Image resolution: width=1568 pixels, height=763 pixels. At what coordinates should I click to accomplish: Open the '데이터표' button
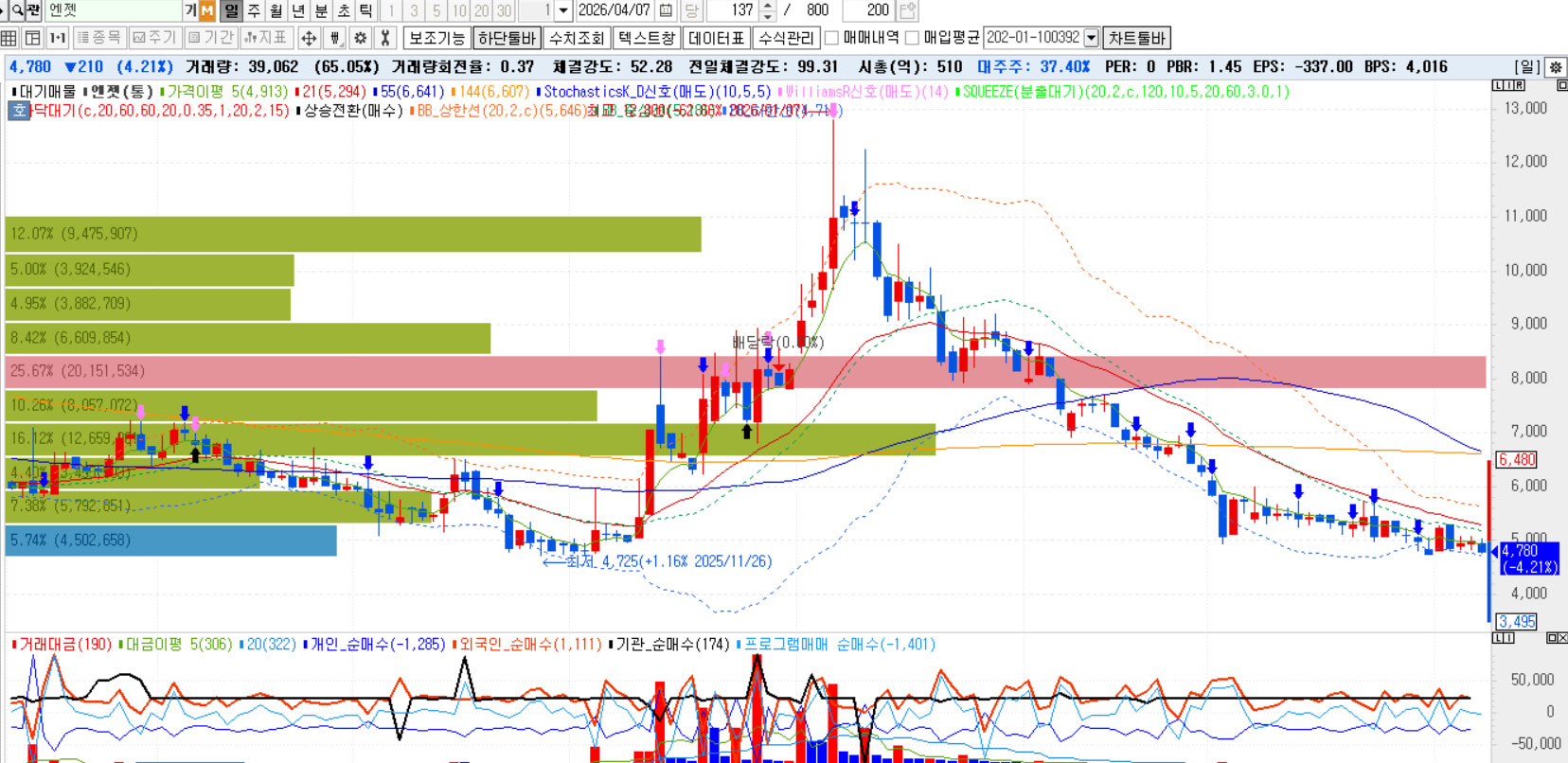click(x=717, y=38)
